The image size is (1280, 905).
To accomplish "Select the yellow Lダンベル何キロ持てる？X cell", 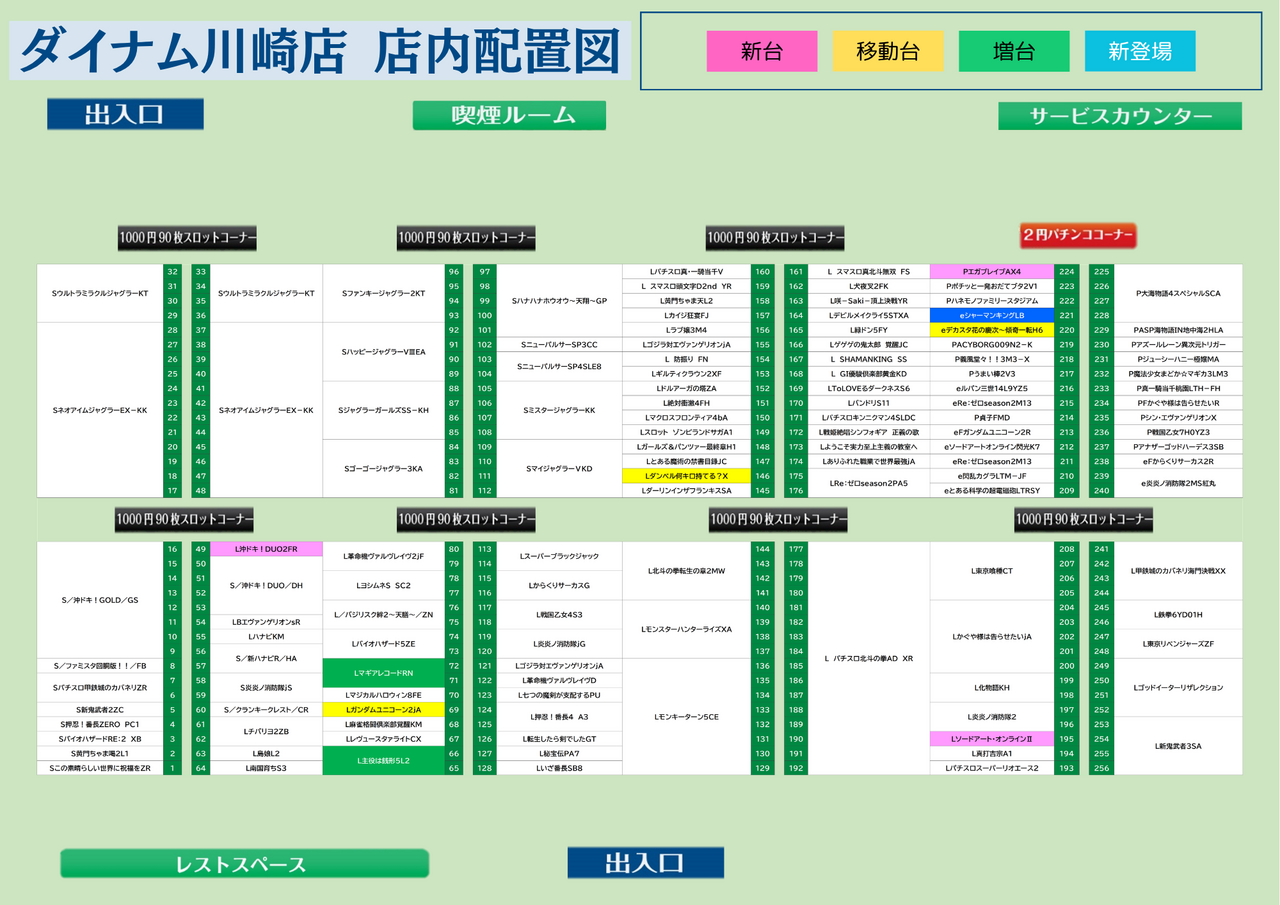I will 687,476.
